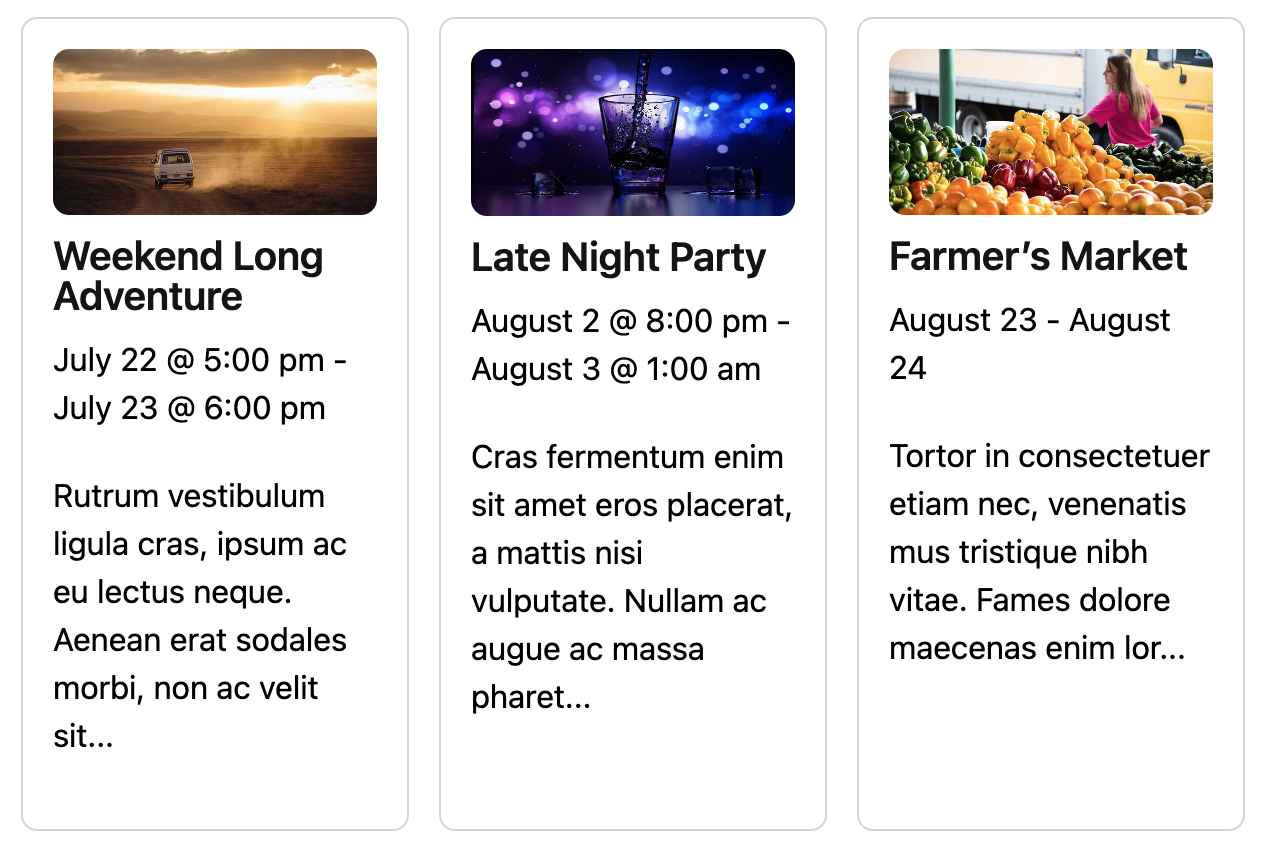Click empty area under Late Night Party excerpt
This screenshot has width=1270, height=854.
coord(632,770)
